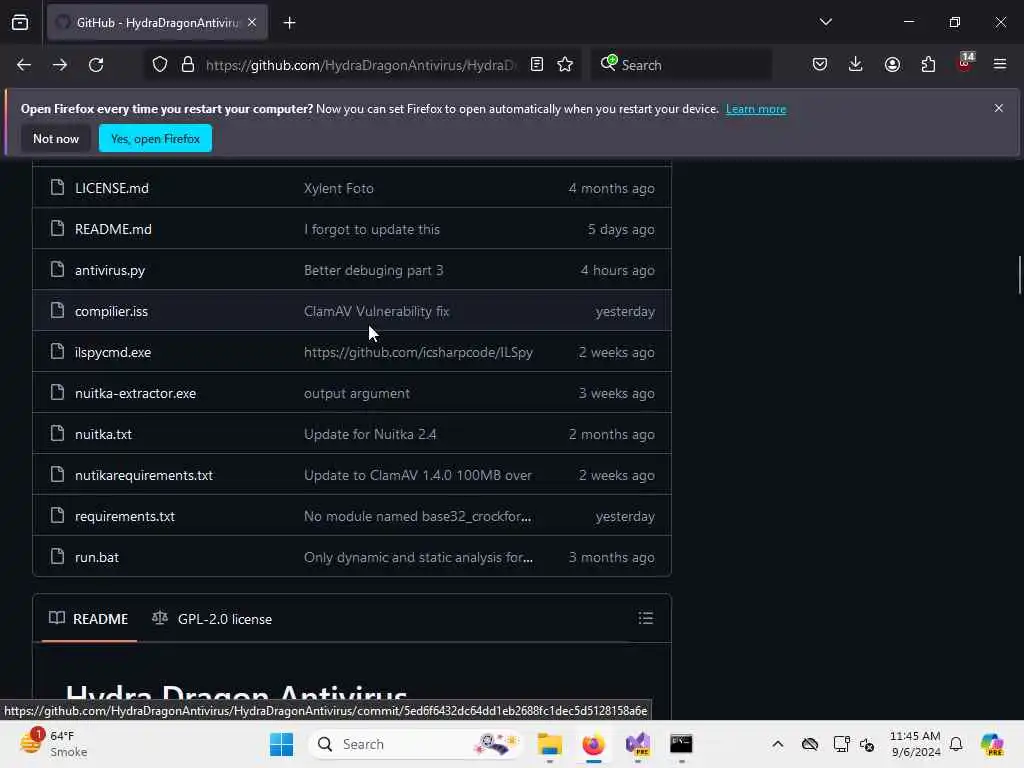
Task: Open 'output argument' commit message
Action: (x=357, y=393)
